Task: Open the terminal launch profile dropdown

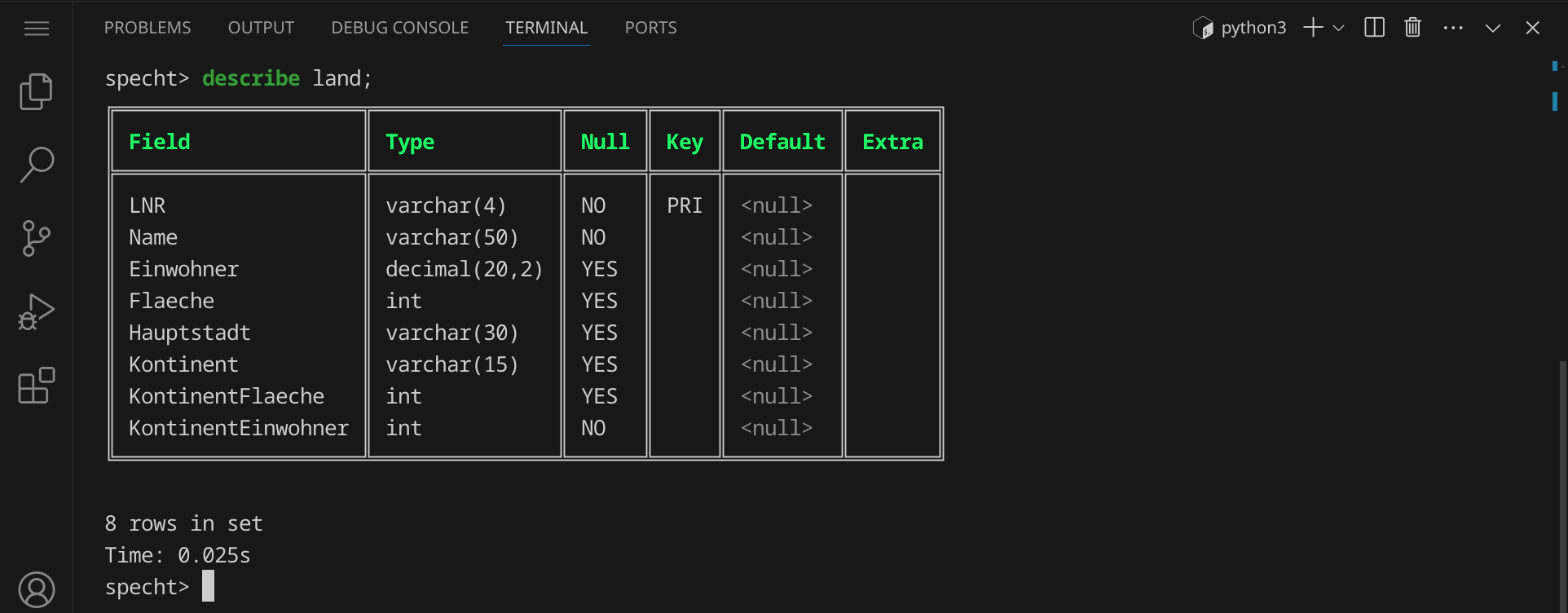Action: click(1338, 28)
